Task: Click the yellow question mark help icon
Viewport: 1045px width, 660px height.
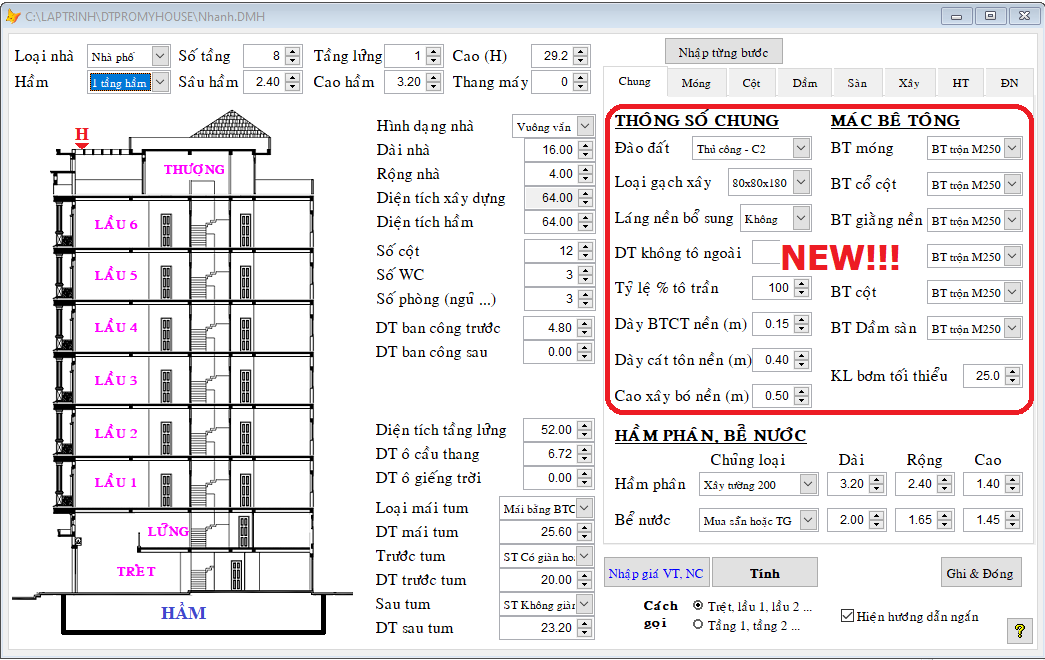Action: tap(1019, 631)
